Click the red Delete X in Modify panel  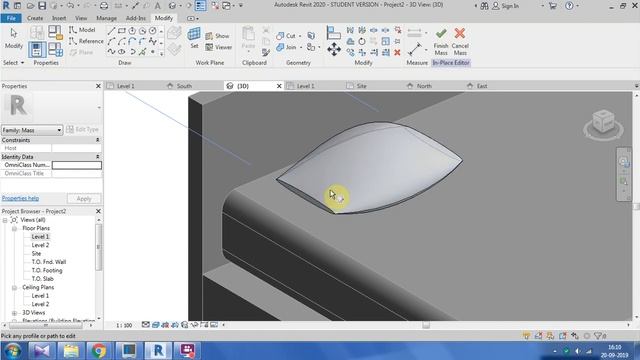(x=397, y=52)
